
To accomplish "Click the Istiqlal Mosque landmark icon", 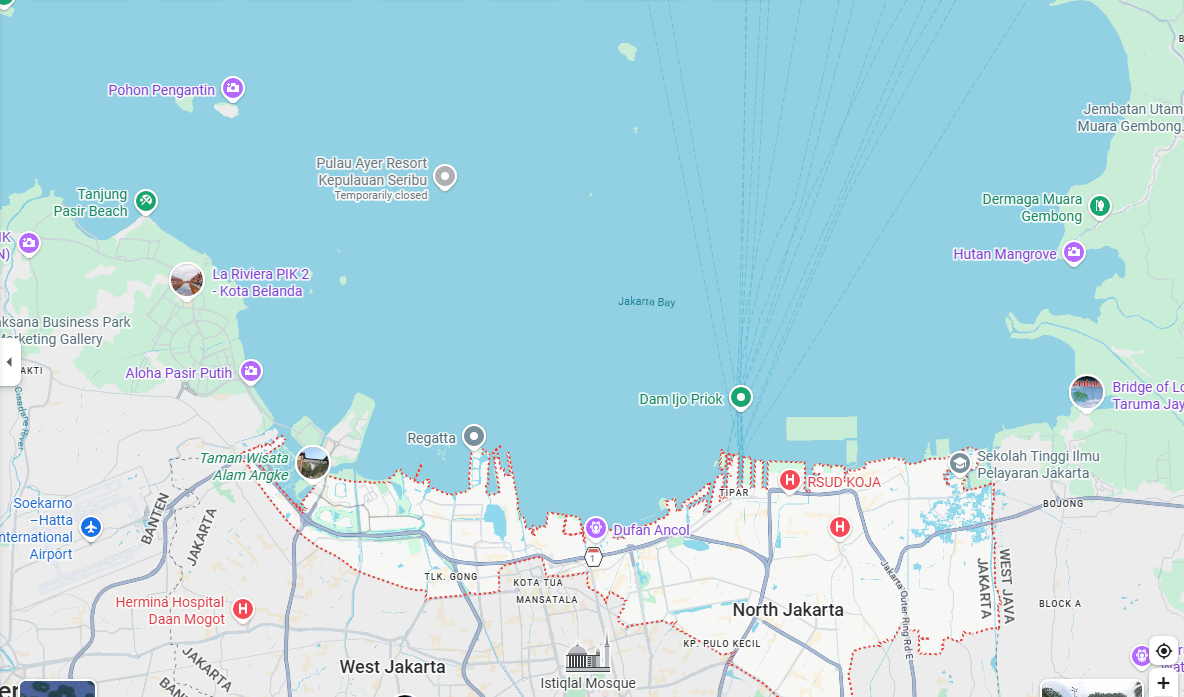I will (x=587, y=653).
